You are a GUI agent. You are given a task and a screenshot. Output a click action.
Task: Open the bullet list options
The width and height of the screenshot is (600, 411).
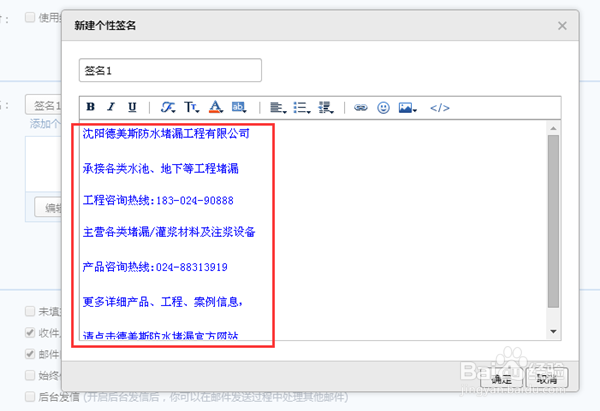pyautogui.click(x=302, y=108)
